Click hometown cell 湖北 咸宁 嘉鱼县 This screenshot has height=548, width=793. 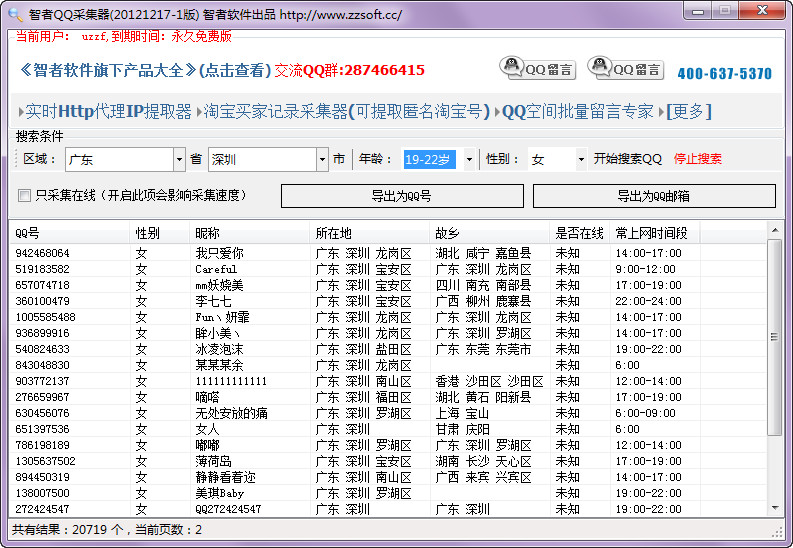[483, 253]
